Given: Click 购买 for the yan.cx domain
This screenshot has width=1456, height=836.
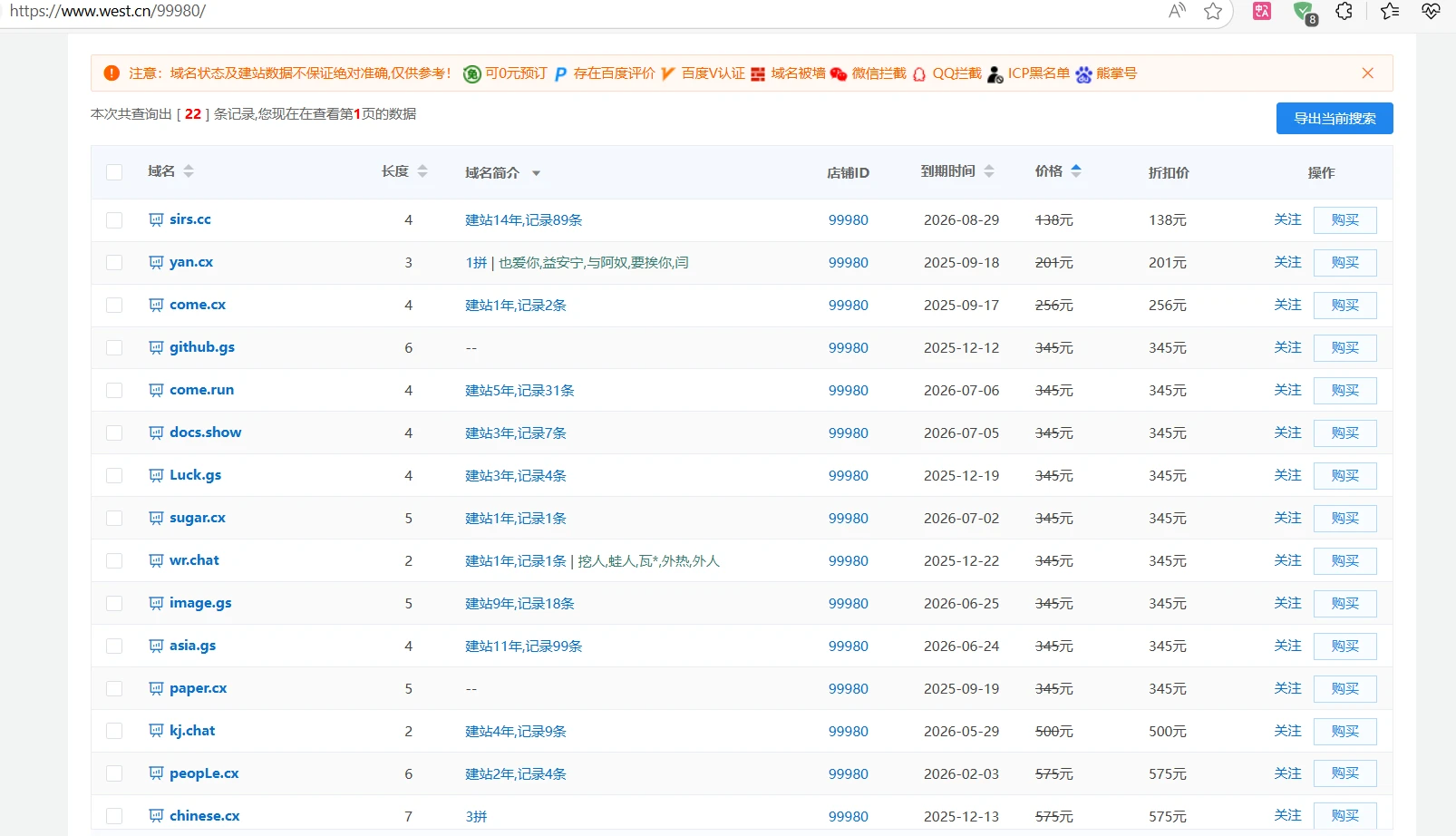Looking at the screenshot, I should (1344, 262).
